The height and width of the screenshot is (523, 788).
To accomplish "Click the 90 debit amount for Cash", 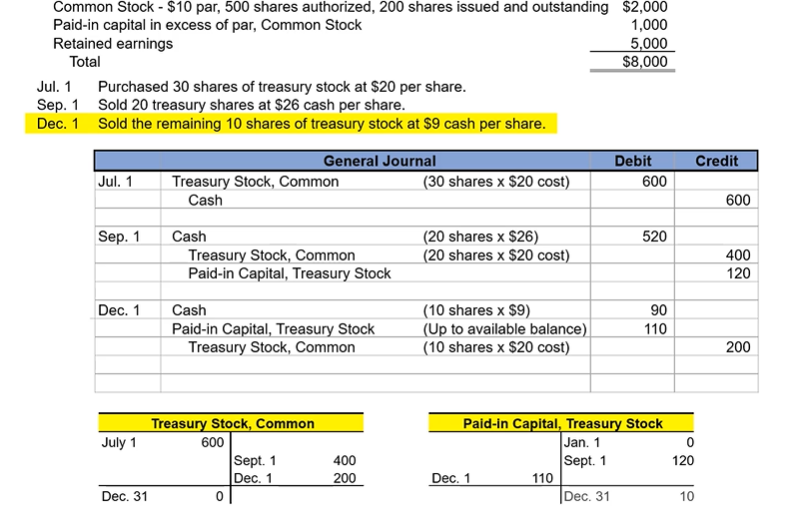I will click(x=658, y=310).
